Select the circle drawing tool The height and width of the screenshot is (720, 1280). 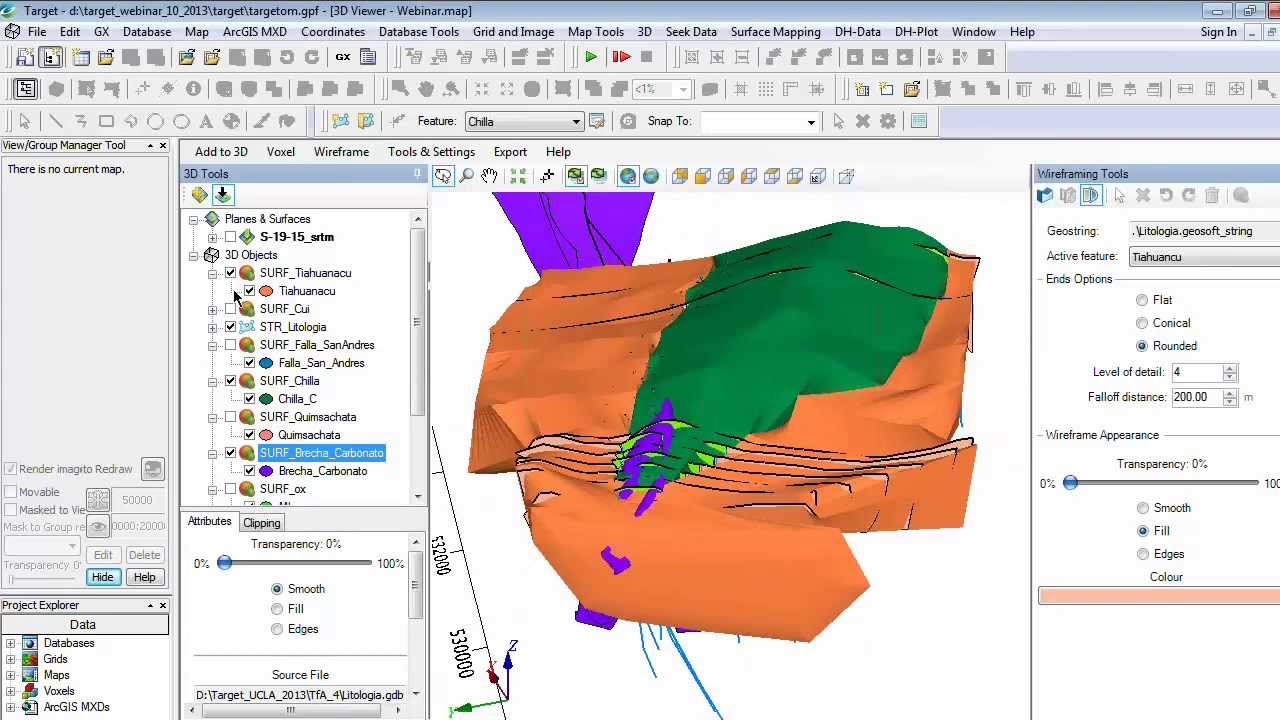coord(156,121)
